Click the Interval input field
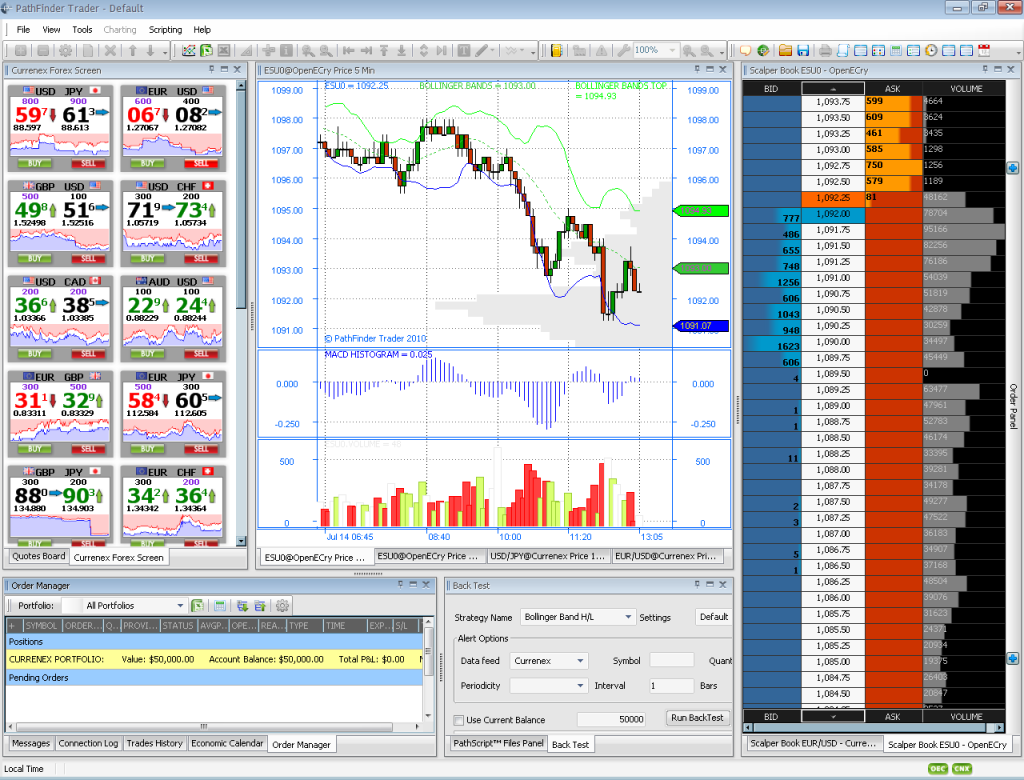Viewport: 1024px width, 780px height. (669, 686)
